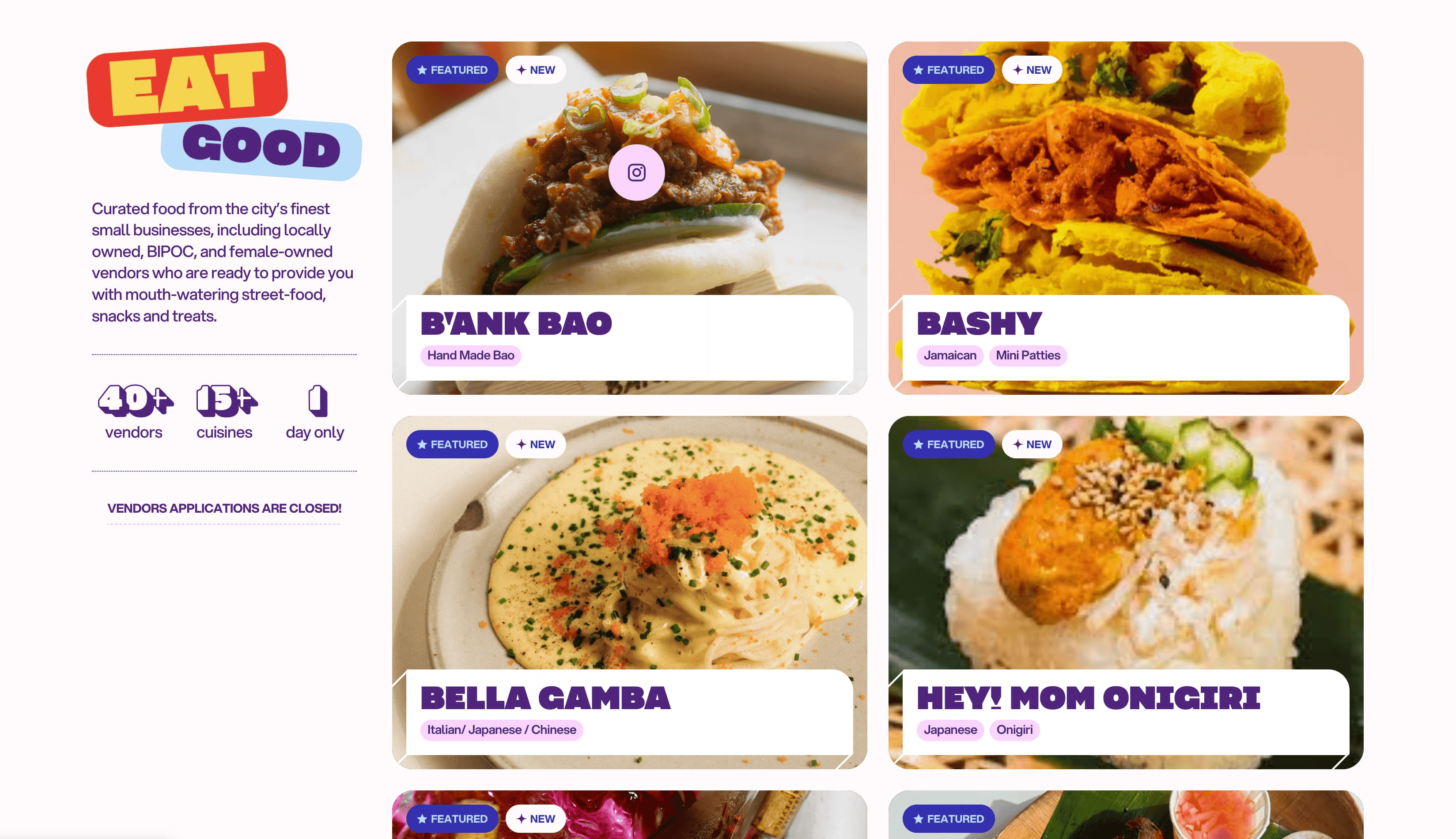Viewport: 1456px width, 839px height.
Task: Click the NEW badge on Hey! Mom Onigiri
Action: coord(1031,444)
